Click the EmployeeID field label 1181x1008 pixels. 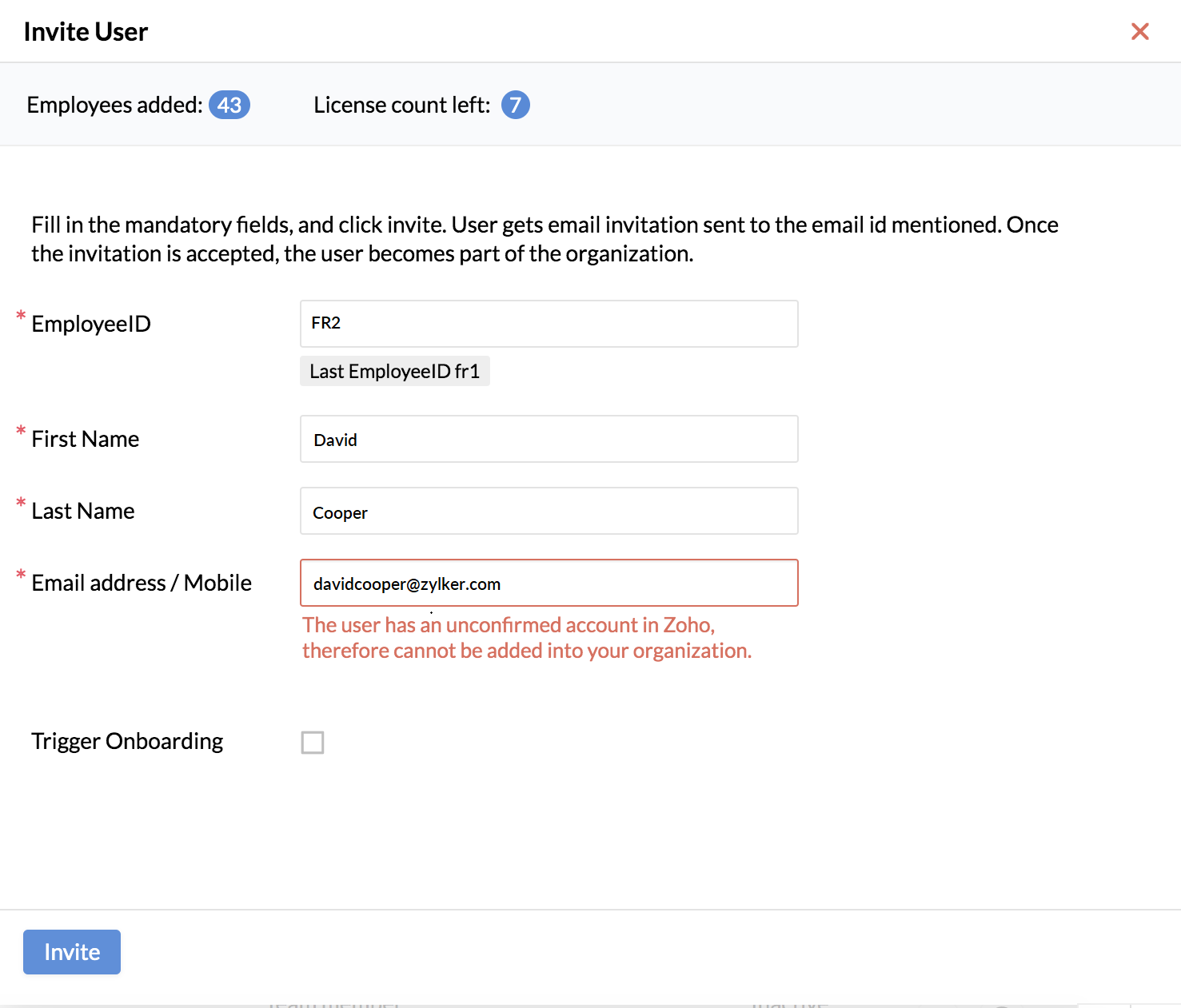[x=91, y=324]
